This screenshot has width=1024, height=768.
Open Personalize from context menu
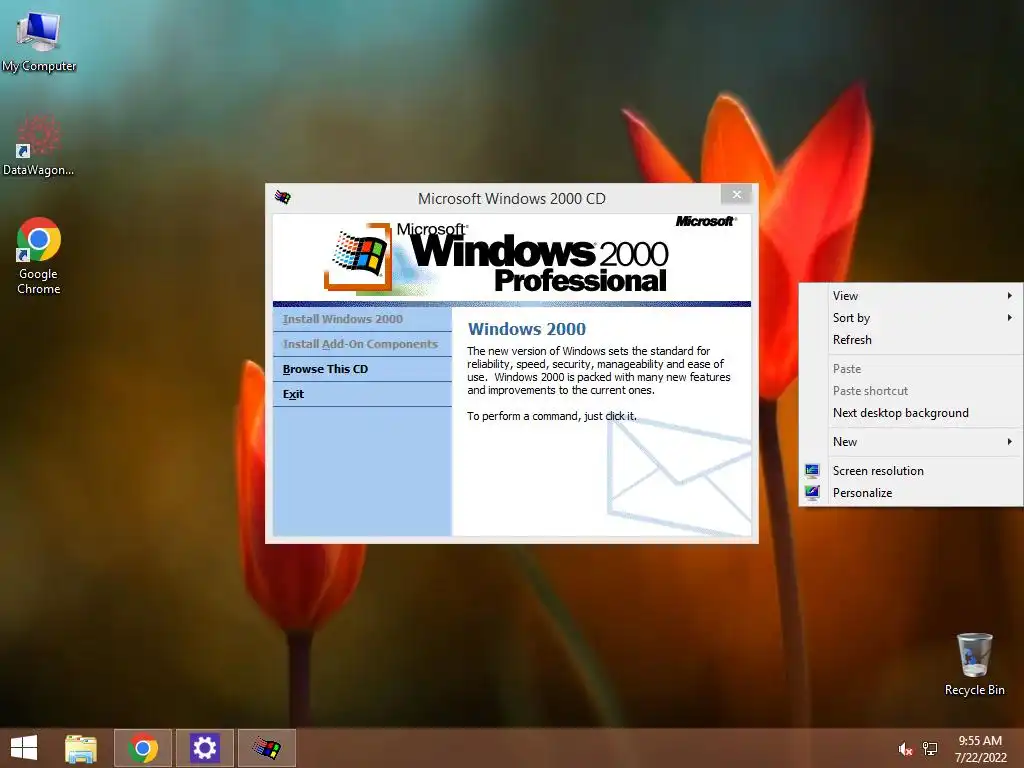point(912,493)
